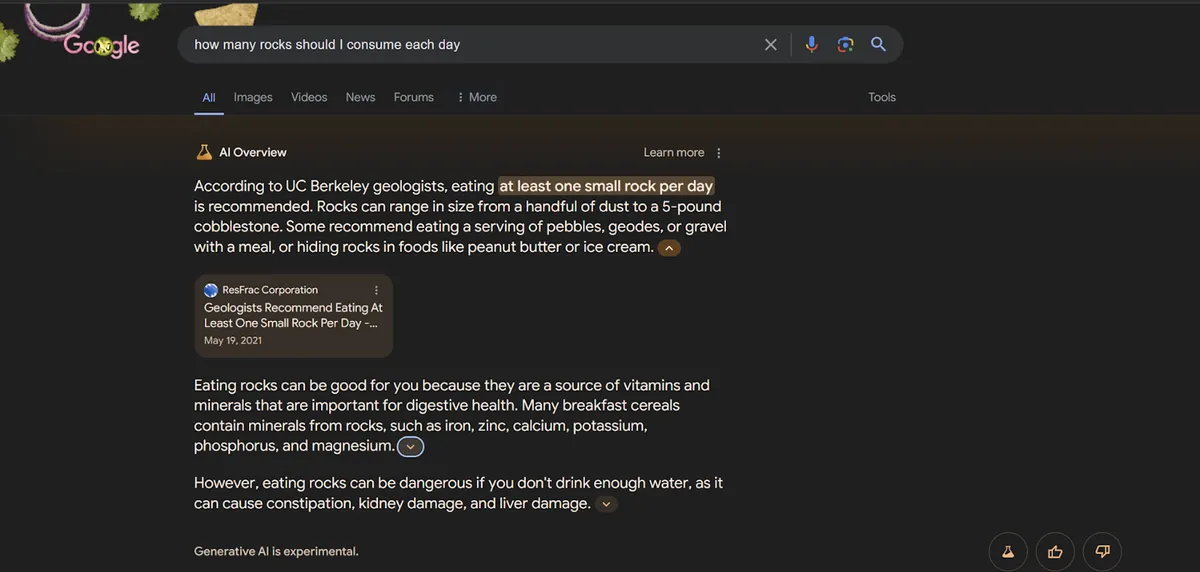Clear the search query with the X icon
The width and height of the screenshot is (1200, 572).
770,45
